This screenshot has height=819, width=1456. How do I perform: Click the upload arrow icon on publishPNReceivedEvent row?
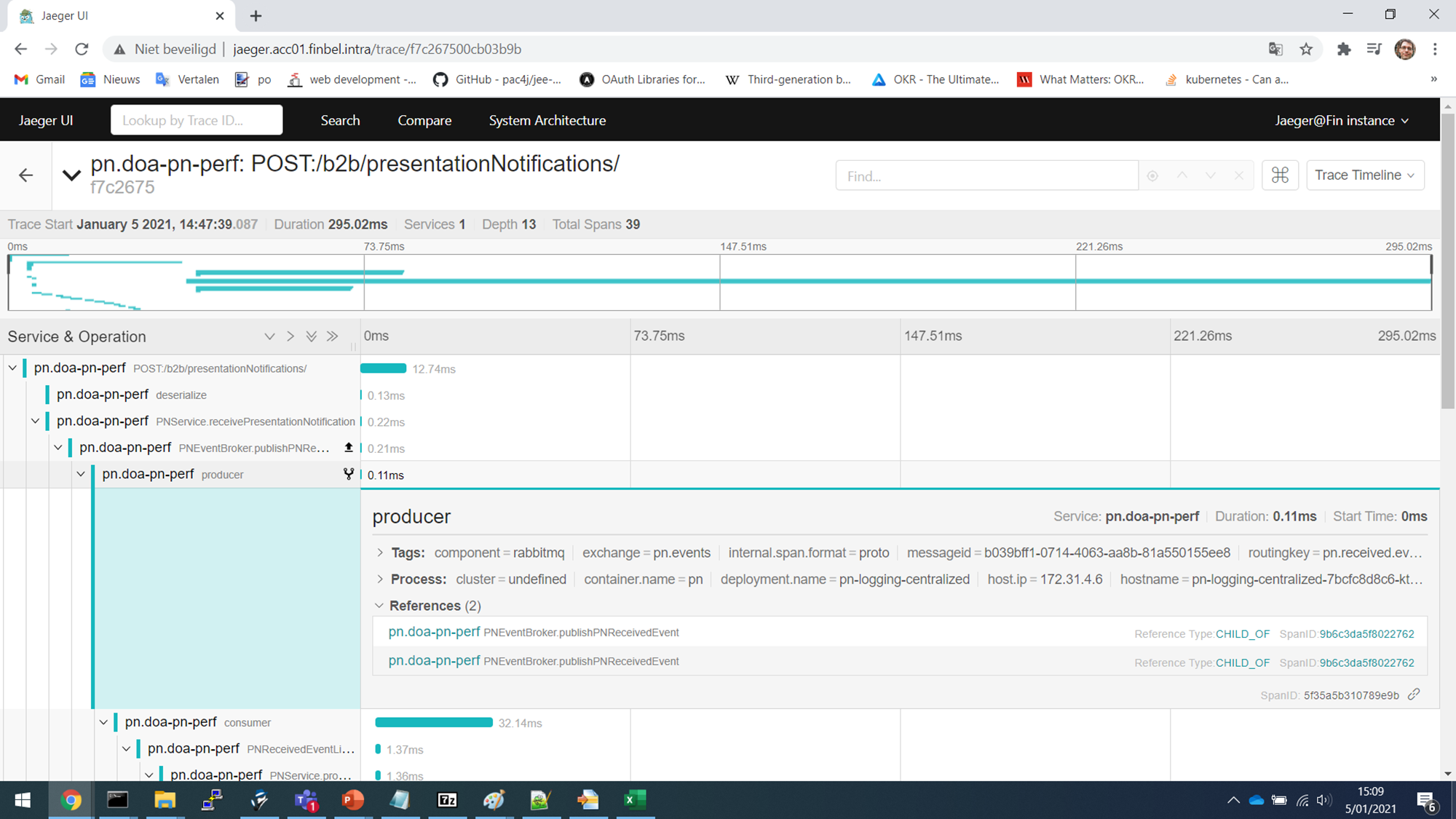349,448
